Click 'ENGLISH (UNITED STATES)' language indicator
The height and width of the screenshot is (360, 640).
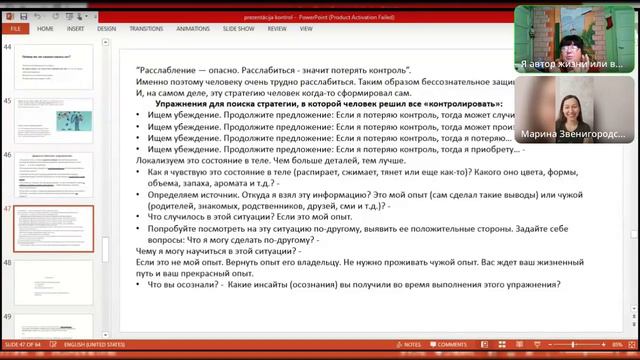pyautogui.click(x=94, y=344)
